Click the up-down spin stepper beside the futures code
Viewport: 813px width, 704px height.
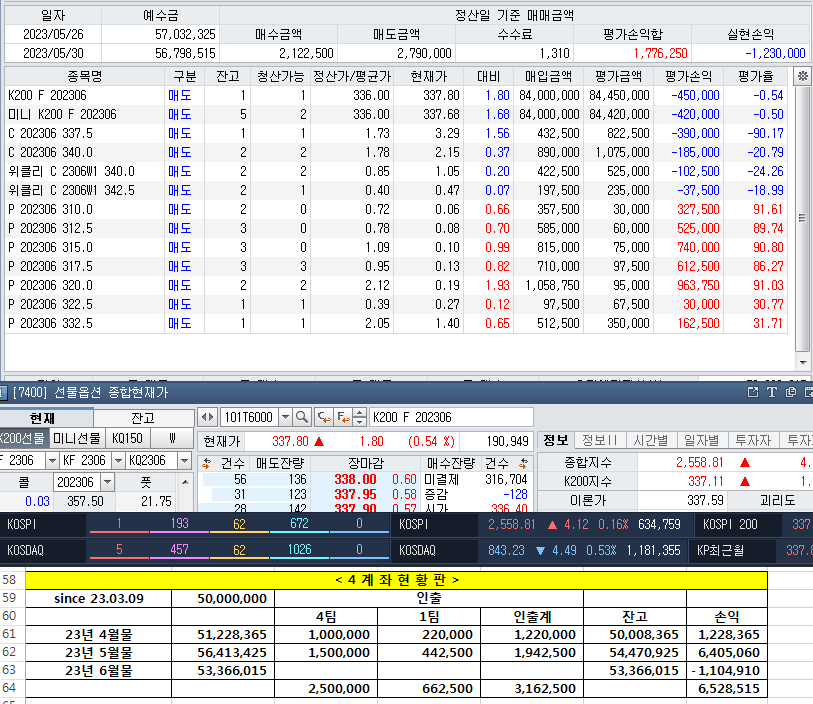[x=357, y=419]
